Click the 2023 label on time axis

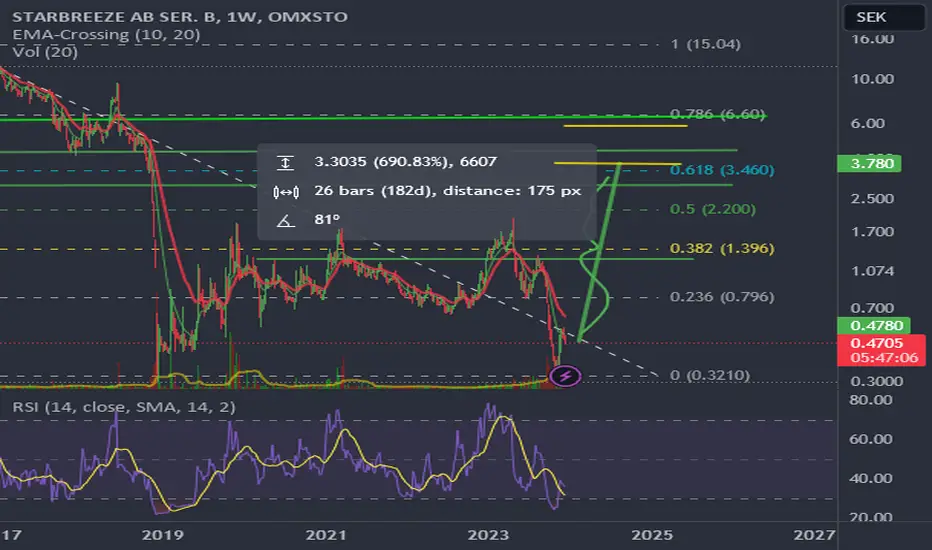pyautogui.click(x=488, y=535)
